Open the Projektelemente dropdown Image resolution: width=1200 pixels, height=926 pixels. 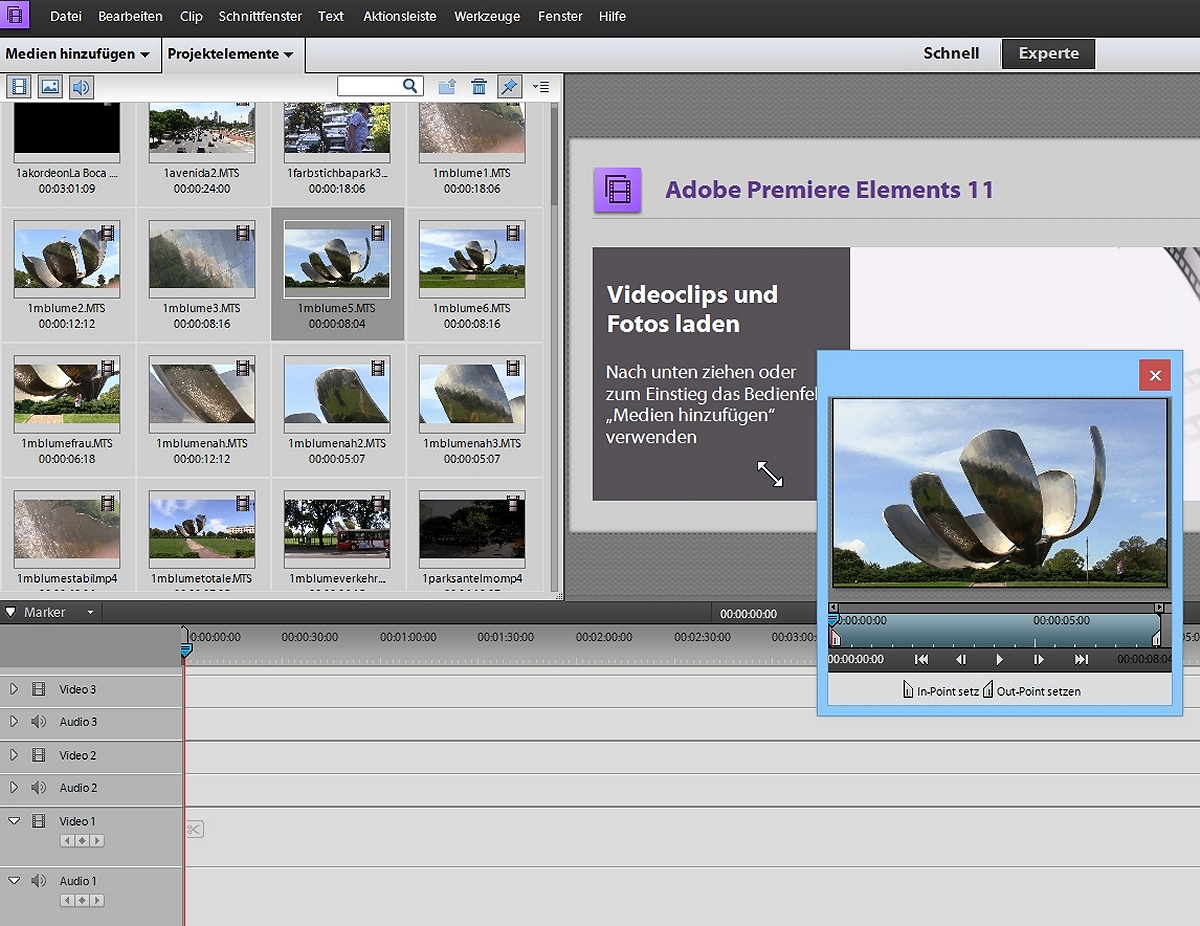tap(231, 54)
